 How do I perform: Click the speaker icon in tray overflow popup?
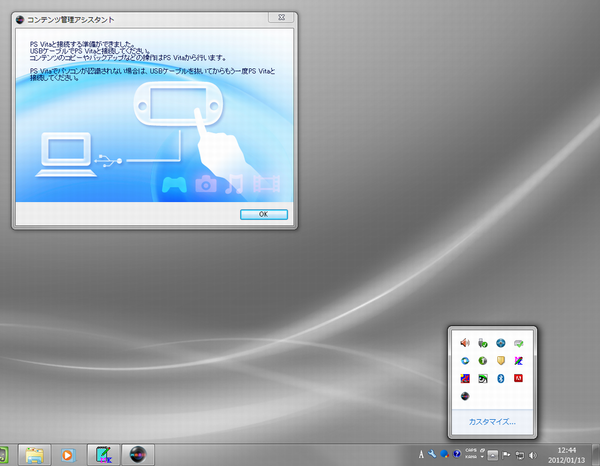(464, 343)
